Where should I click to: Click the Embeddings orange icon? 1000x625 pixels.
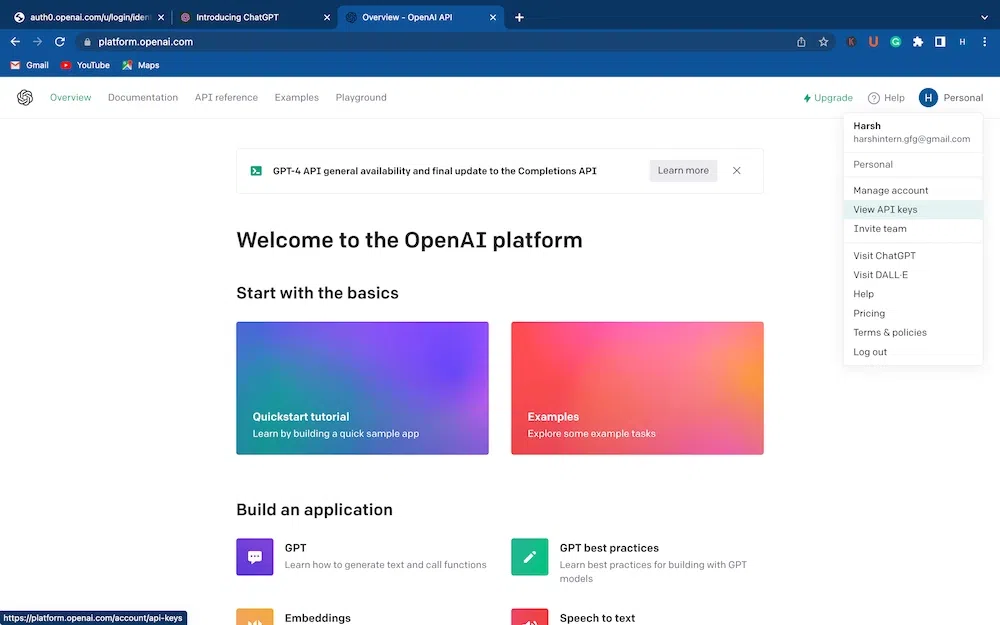click(x=254, y=617)
